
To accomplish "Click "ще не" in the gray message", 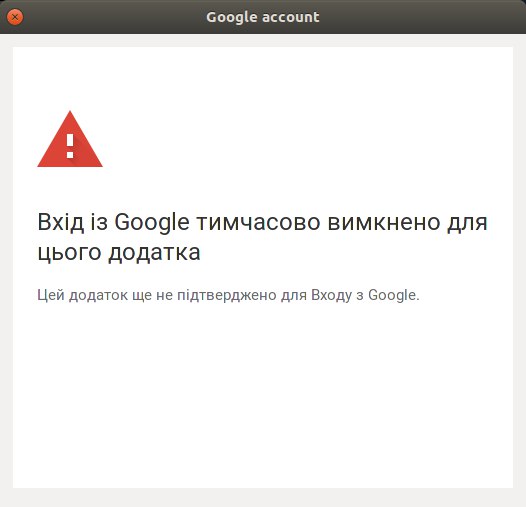I will coord(153,296).
